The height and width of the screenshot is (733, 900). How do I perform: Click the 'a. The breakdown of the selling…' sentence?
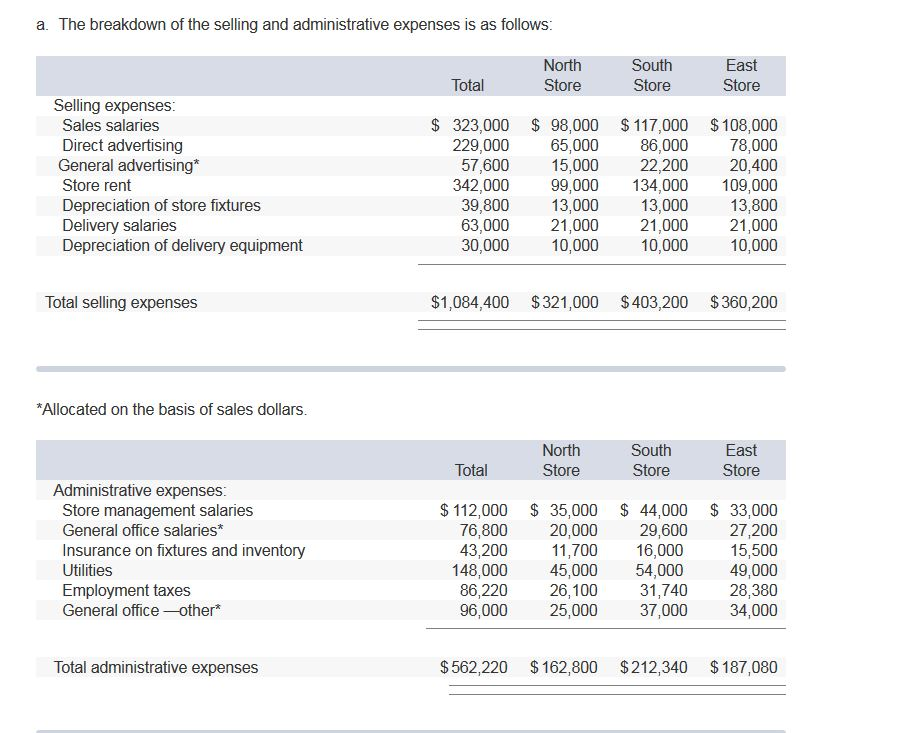[294, 25]
